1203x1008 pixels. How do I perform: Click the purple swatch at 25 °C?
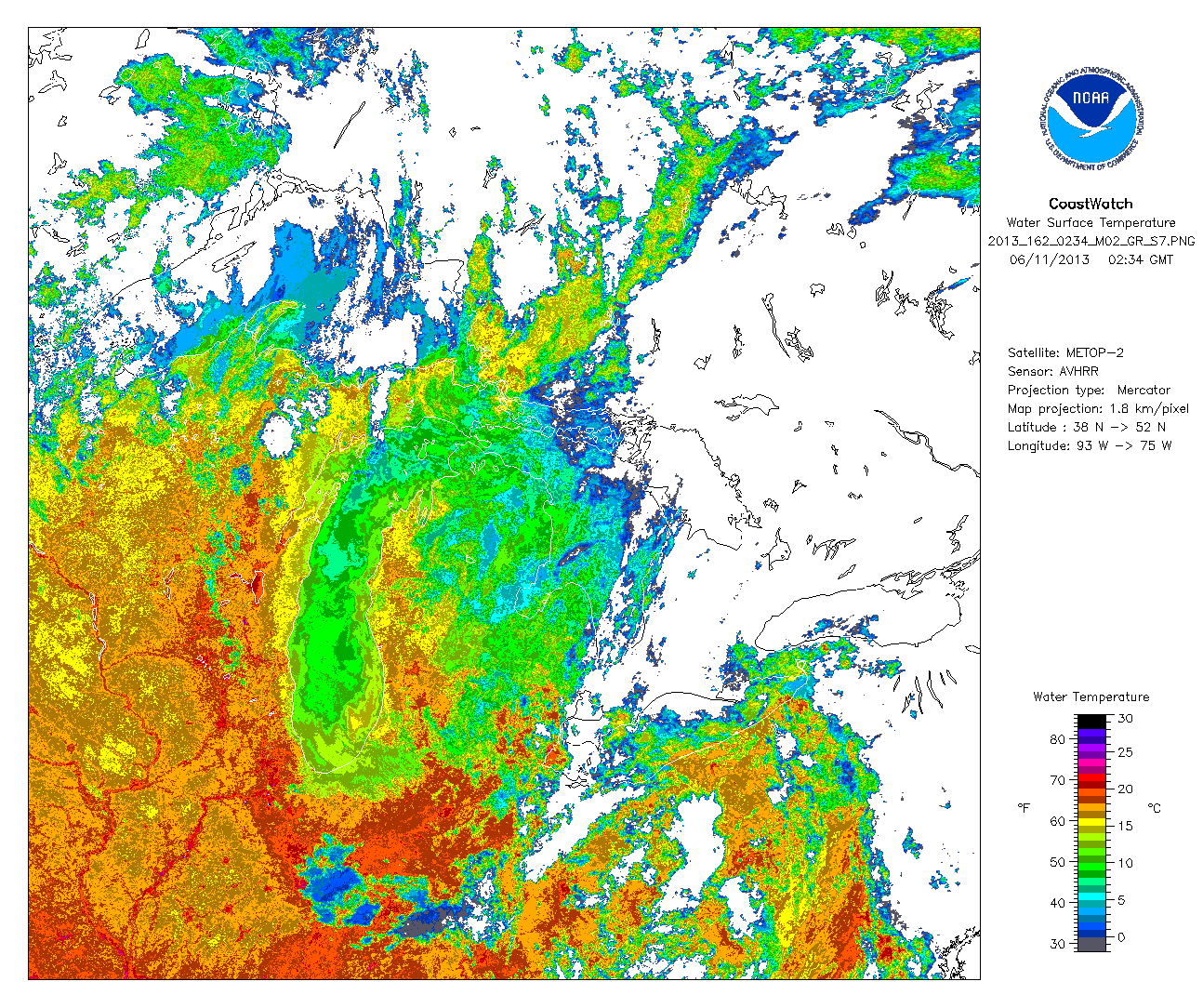[x=1092, y=748]
